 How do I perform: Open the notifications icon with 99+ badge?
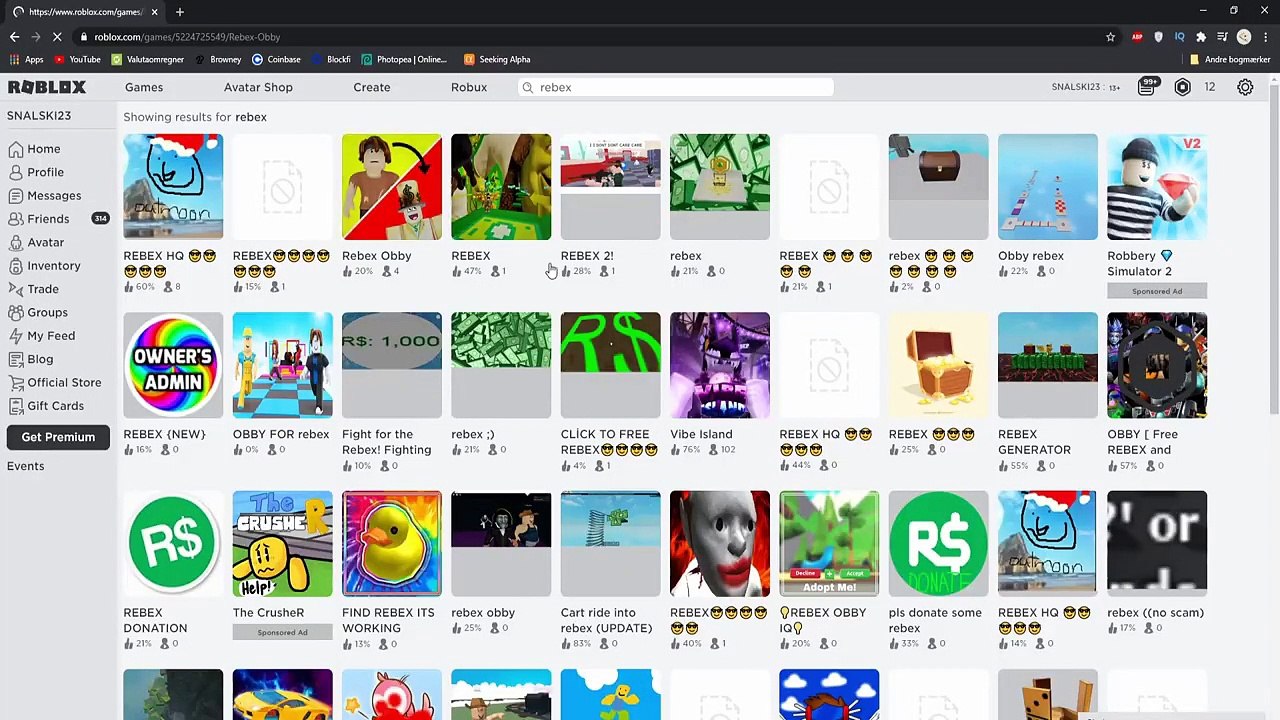click(x=1147, y=87)
